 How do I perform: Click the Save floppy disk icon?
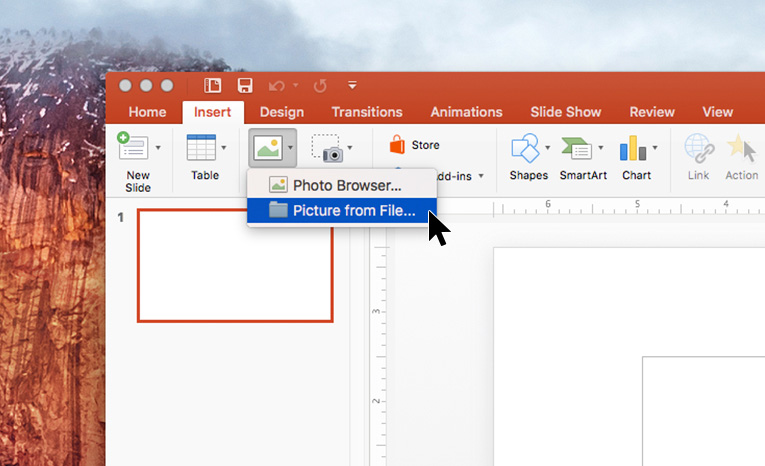tap(245, 85)
